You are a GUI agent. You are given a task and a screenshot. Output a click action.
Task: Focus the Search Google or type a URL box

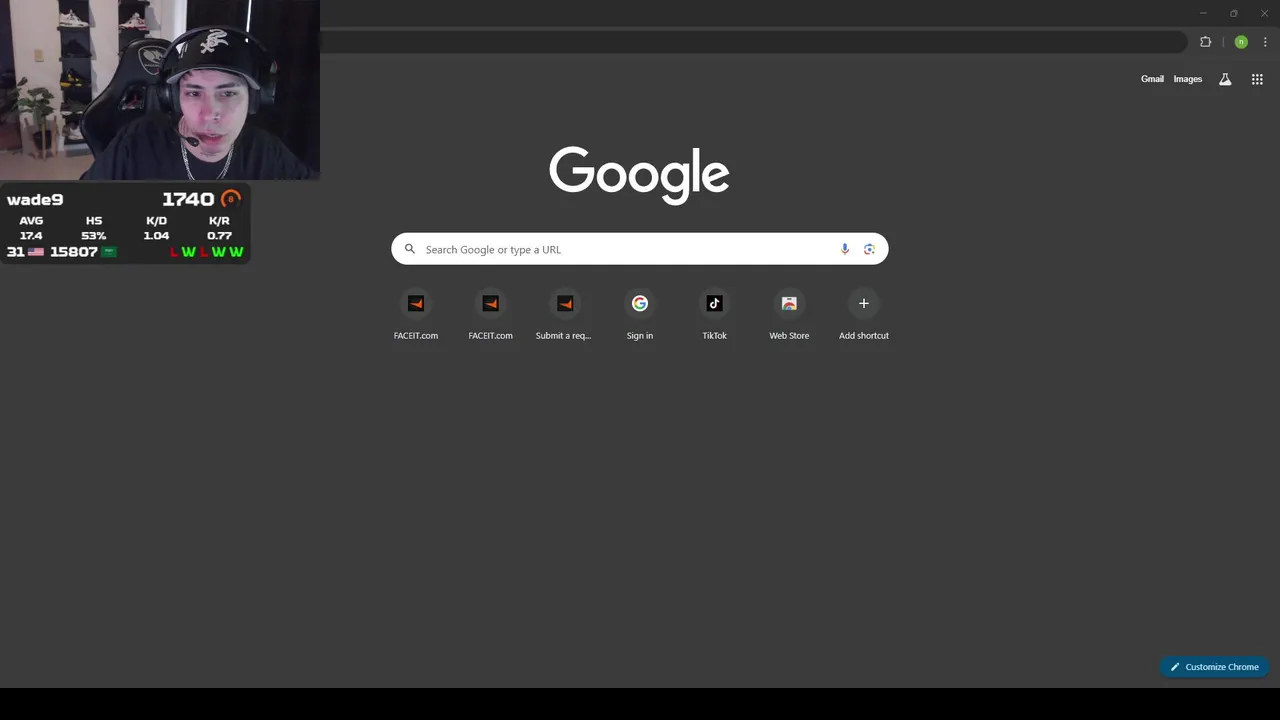point(640,249)
